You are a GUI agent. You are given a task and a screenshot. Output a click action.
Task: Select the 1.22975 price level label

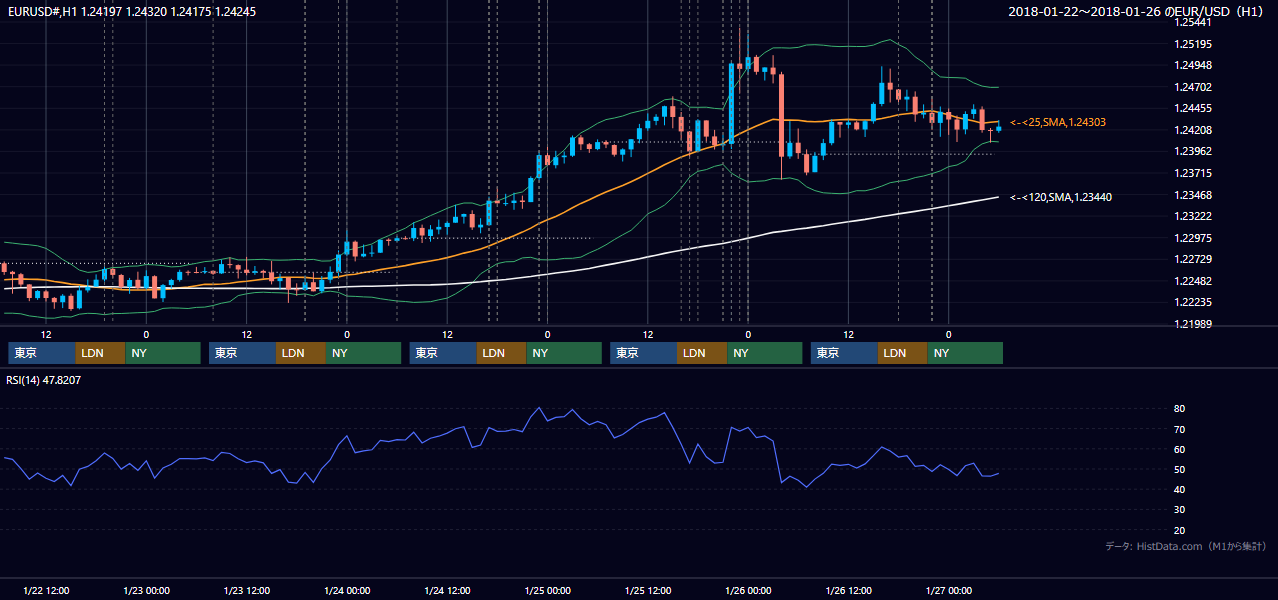(1193, 238)
